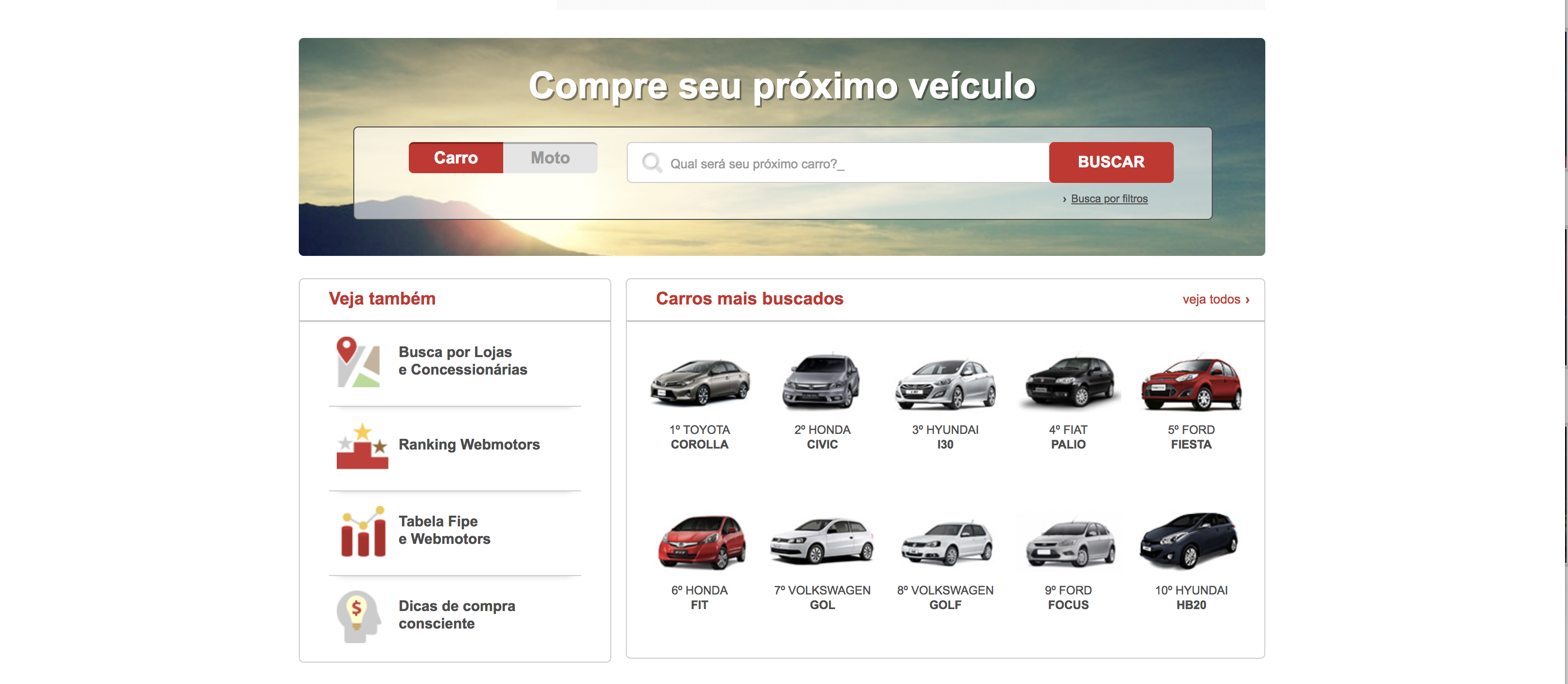Open the 'Busca por filtros' link

[1109, 199]
